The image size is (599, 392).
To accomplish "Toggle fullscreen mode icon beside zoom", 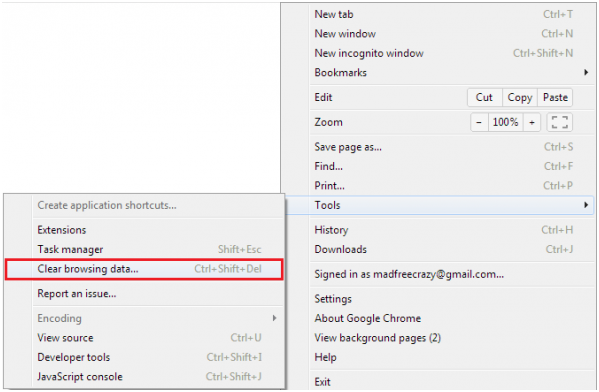I will coord(560,122).
